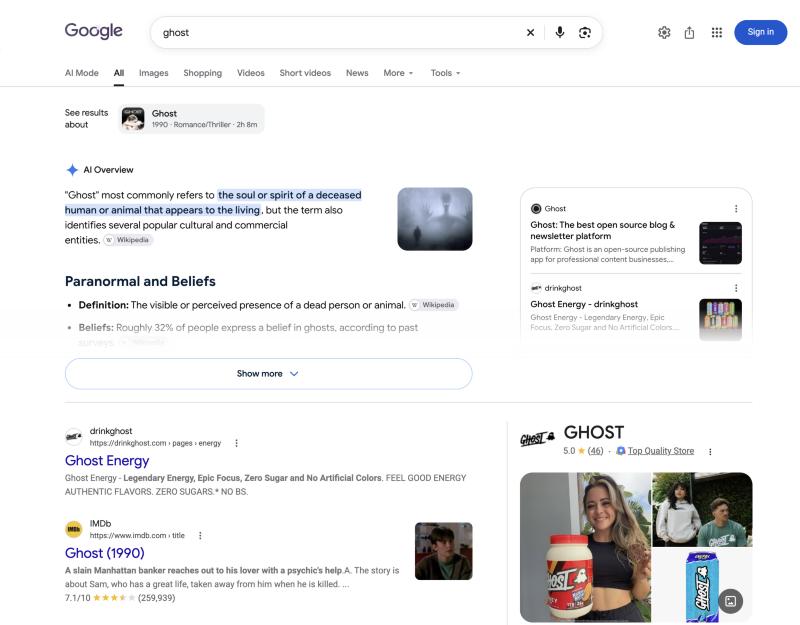Open the Ghost 1990 movie still thumbnail
This screenshot has width=800, height=625.
[x=443, y=551]
